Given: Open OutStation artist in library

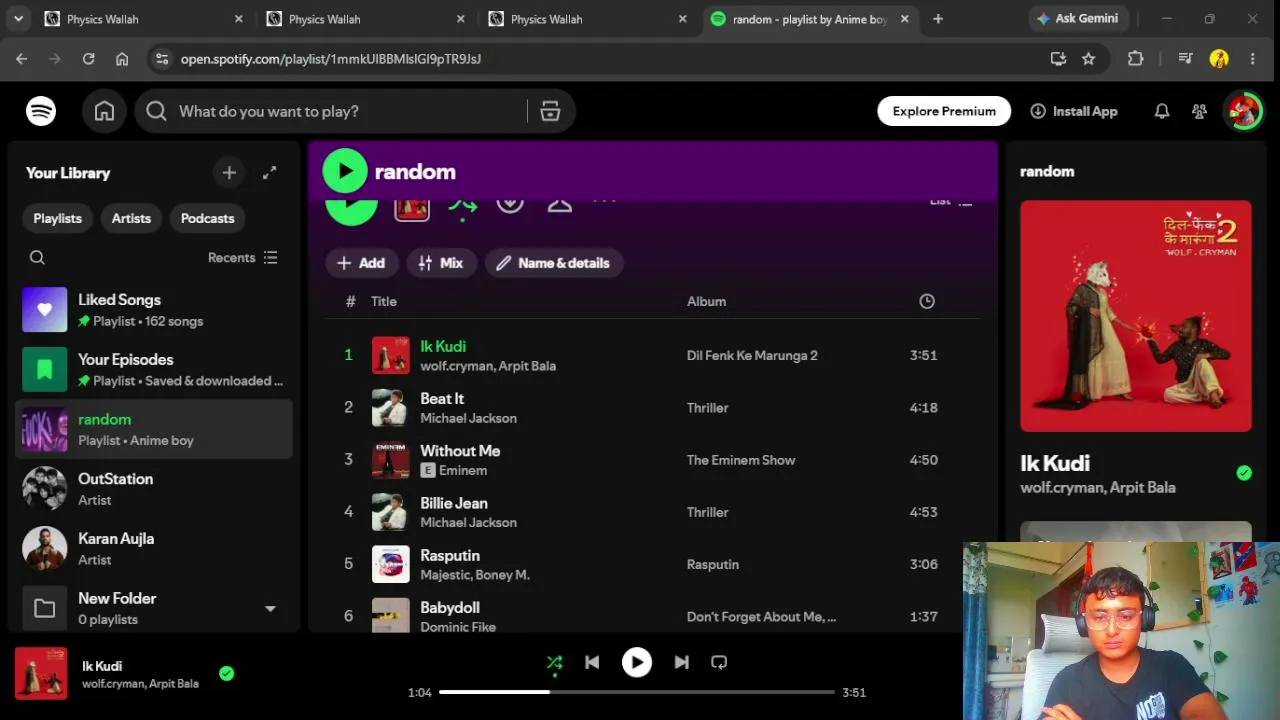Looking at the screenshot, I should click(x=154, y=489).
